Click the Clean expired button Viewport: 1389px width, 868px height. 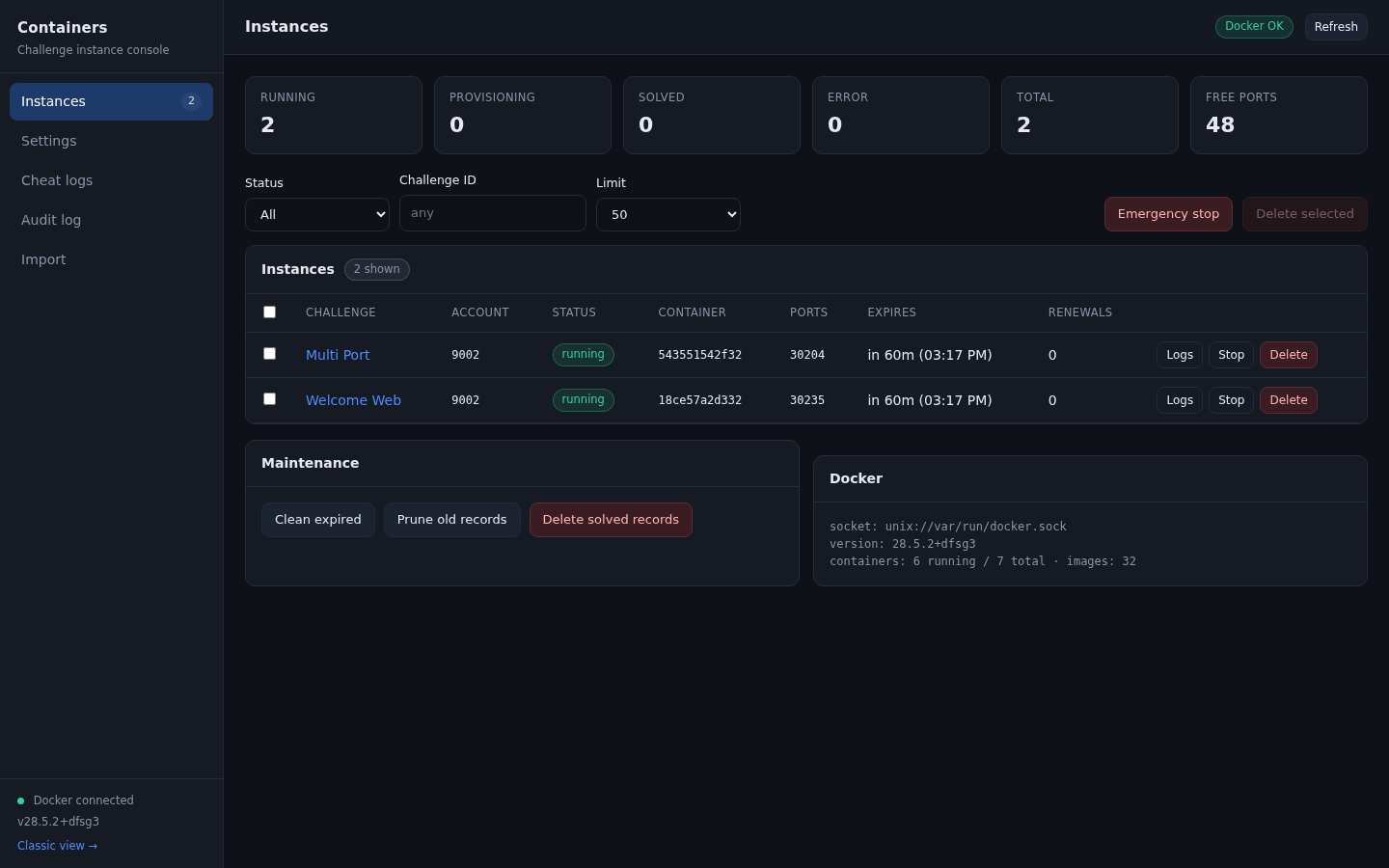[x=318, y=520]
